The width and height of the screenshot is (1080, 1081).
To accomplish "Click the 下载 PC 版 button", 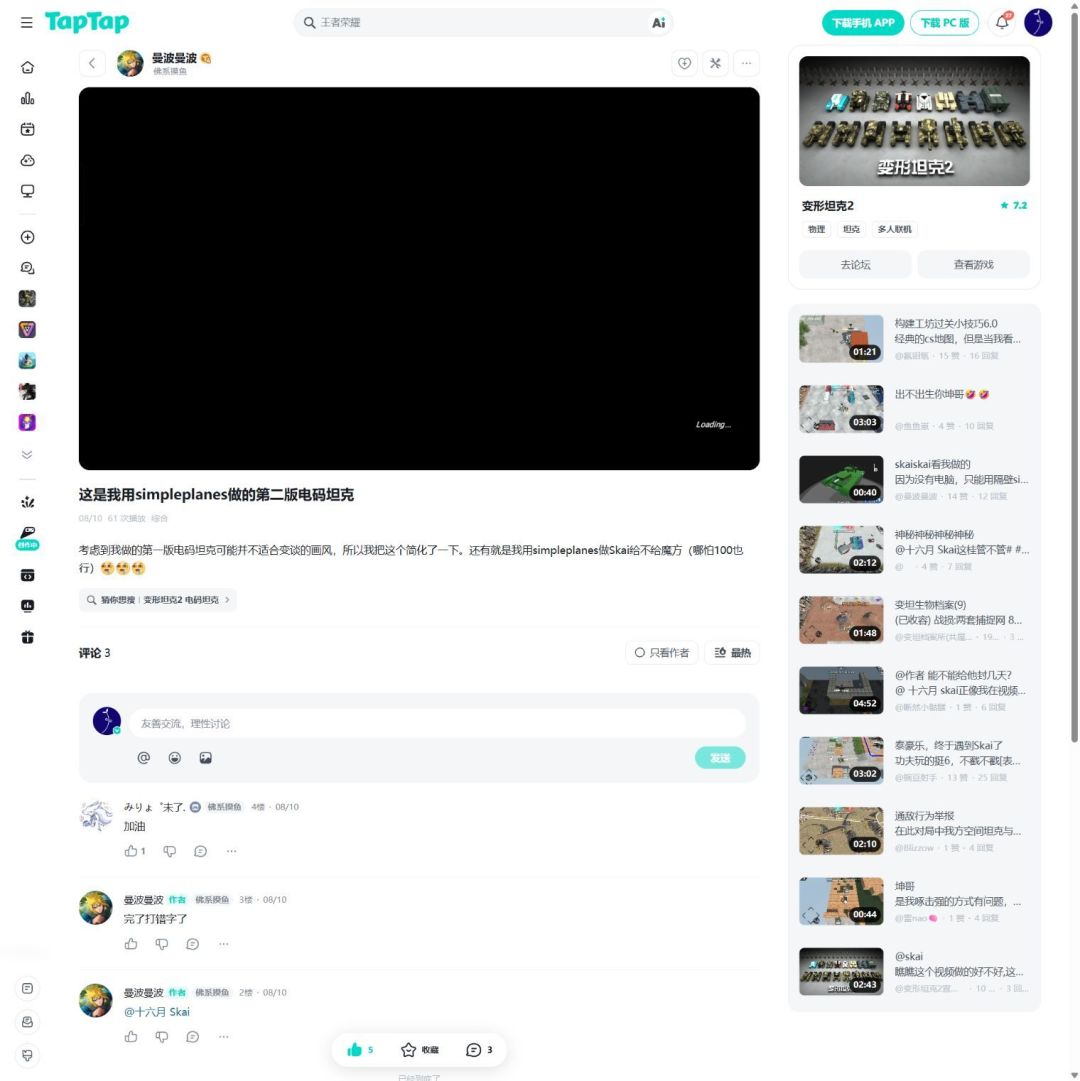I will 944,23.
